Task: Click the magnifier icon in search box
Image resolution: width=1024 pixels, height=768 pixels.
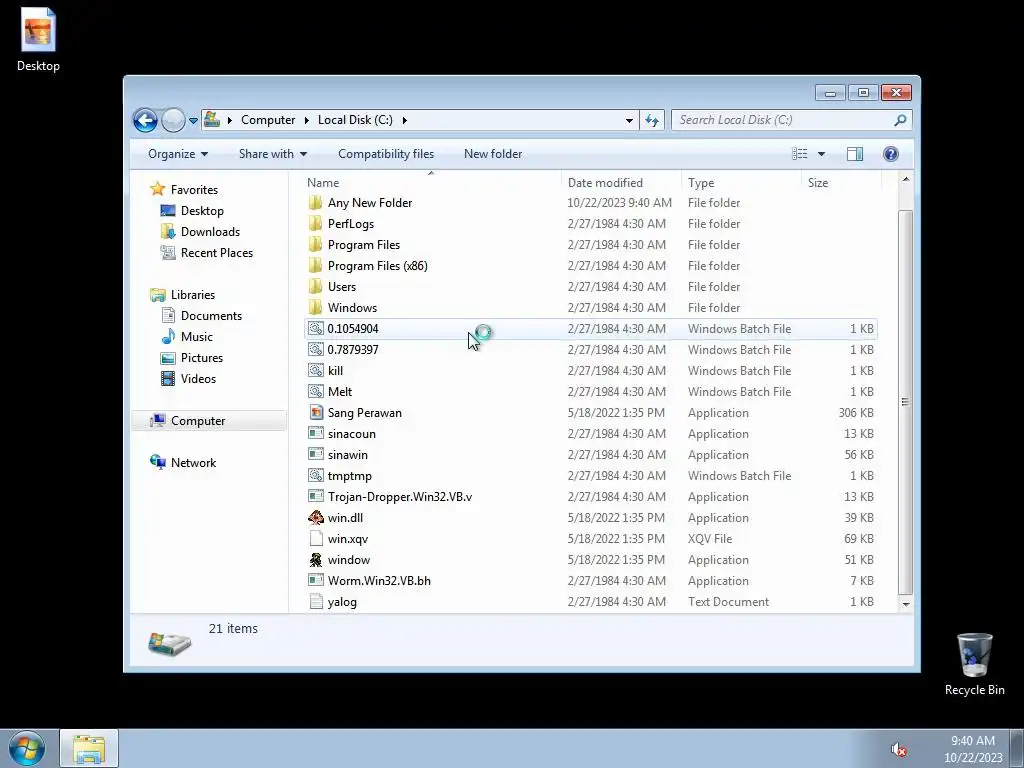Action: (x=901, y=120)
